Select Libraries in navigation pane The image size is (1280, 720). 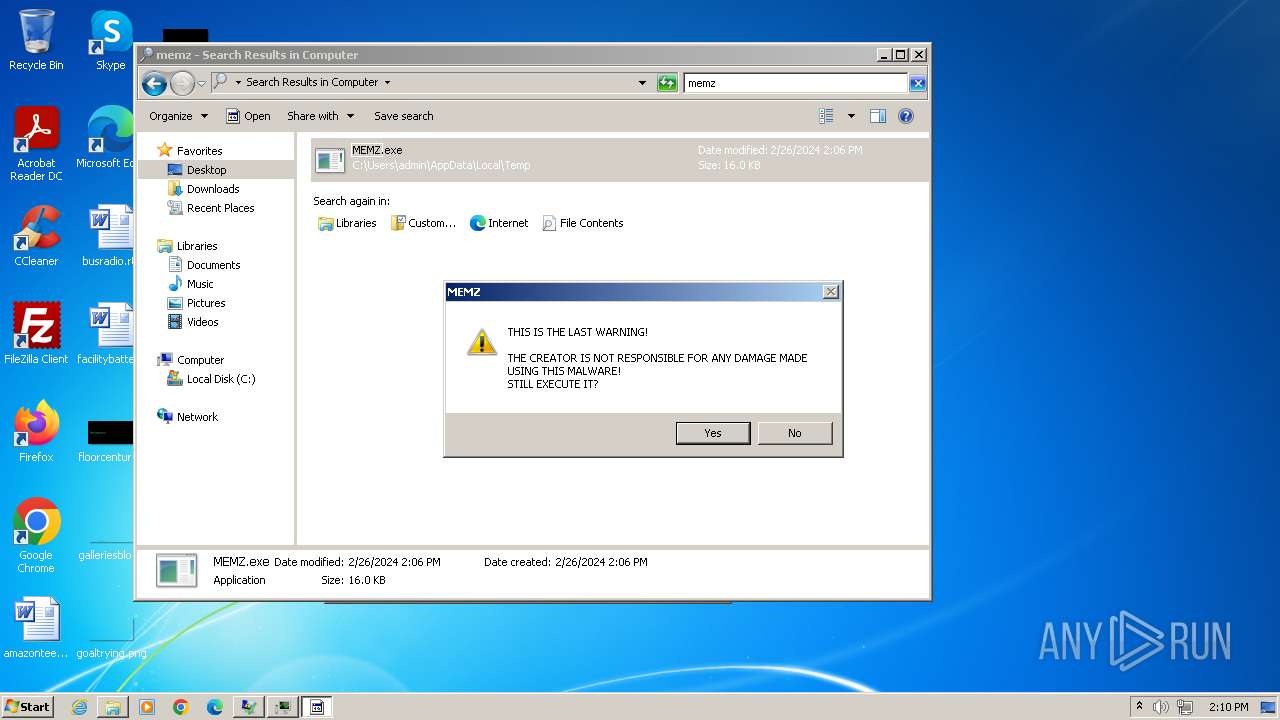coord(197,246)
